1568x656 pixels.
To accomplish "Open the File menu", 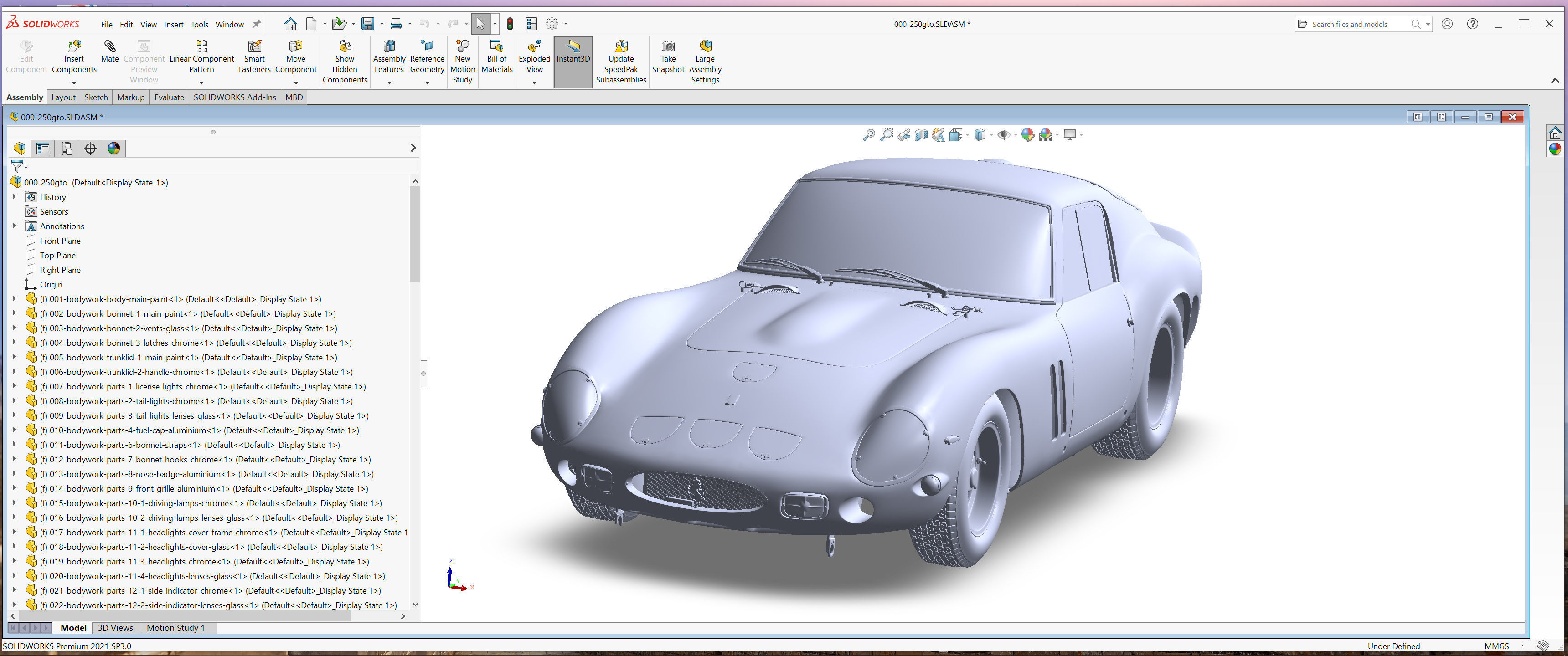I will point(107,24).
